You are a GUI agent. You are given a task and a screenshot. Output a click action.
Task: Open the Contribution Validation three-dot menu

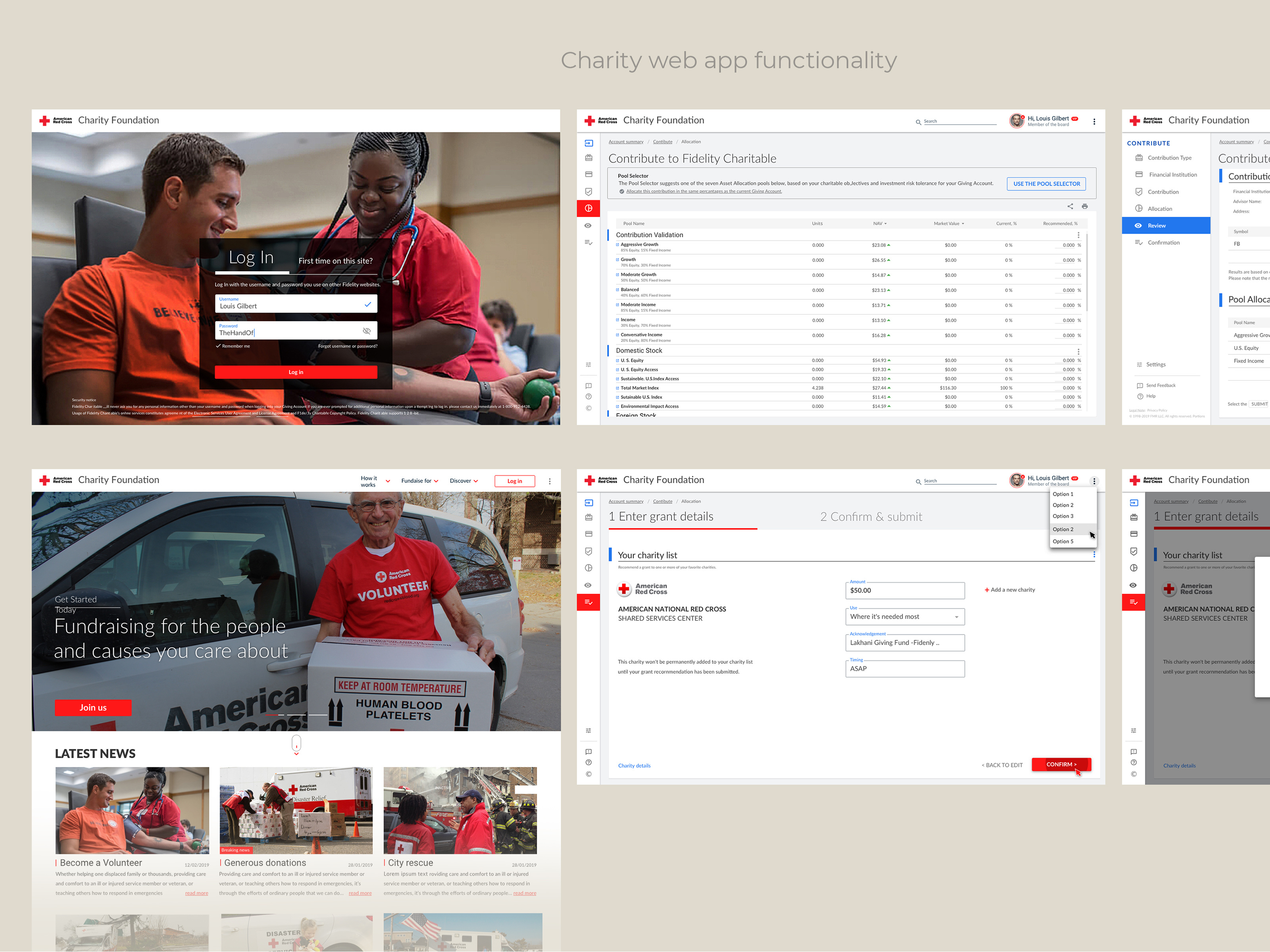point(1078,235)
